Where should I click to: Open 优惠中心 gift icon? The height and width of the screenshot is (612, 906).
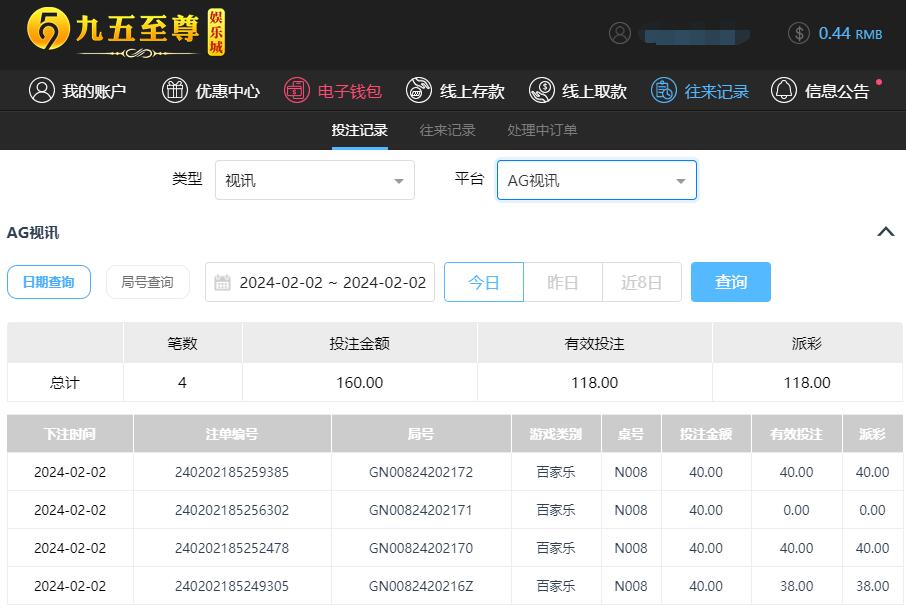click(x=174, y=91)
